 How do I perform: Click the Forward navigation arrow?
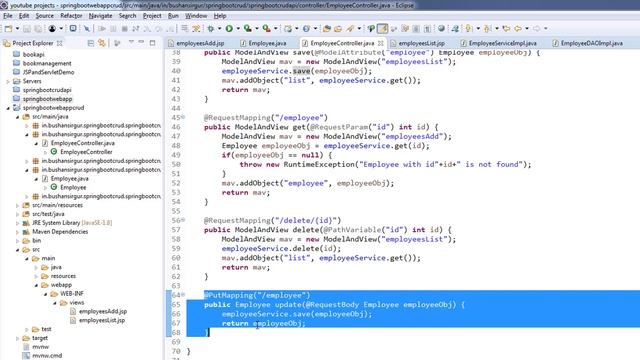536,29
